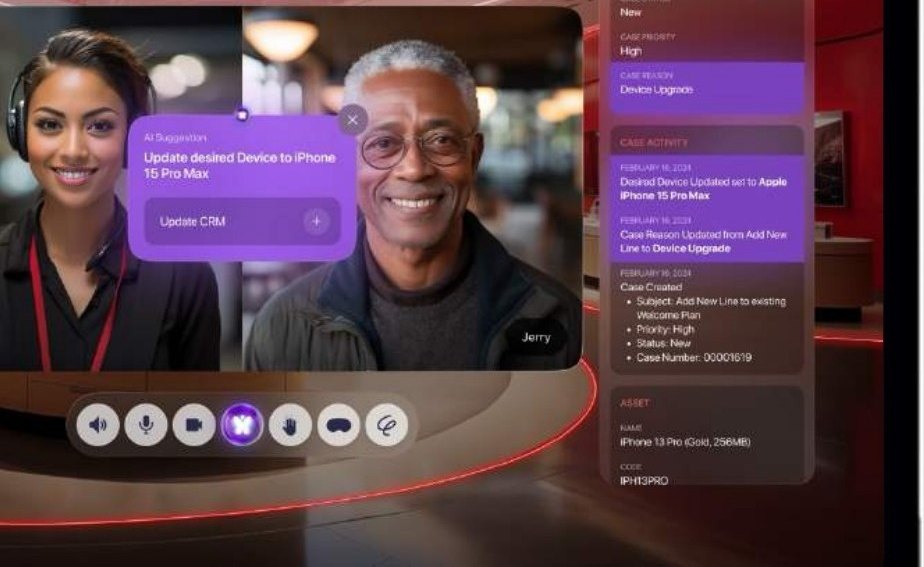Image resolution: width=924 pixels, height=567 pixels.
Task: Mute the call speaker audio
Action: click(98, 424)
